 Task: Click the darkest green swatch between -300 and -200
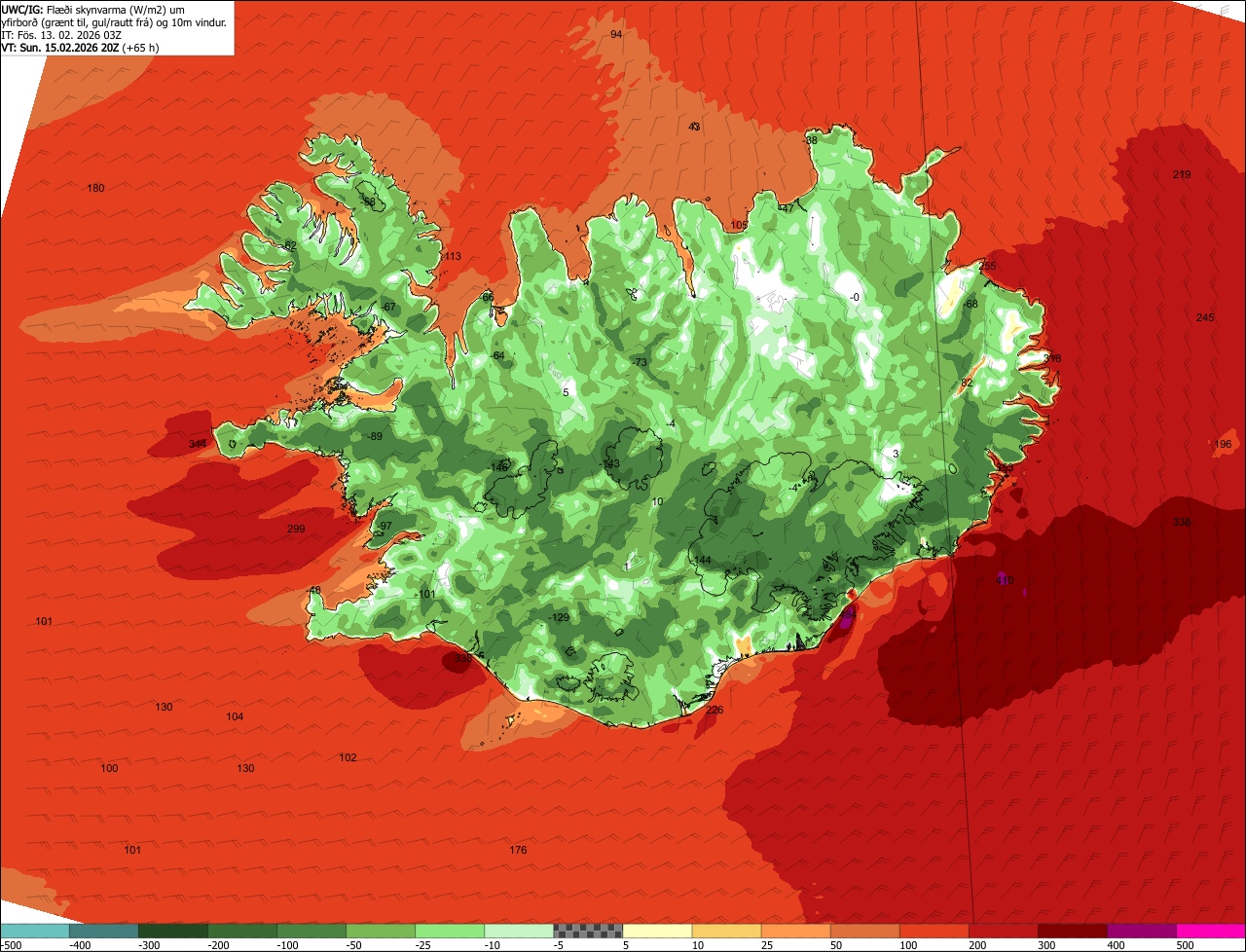point(173,931)
